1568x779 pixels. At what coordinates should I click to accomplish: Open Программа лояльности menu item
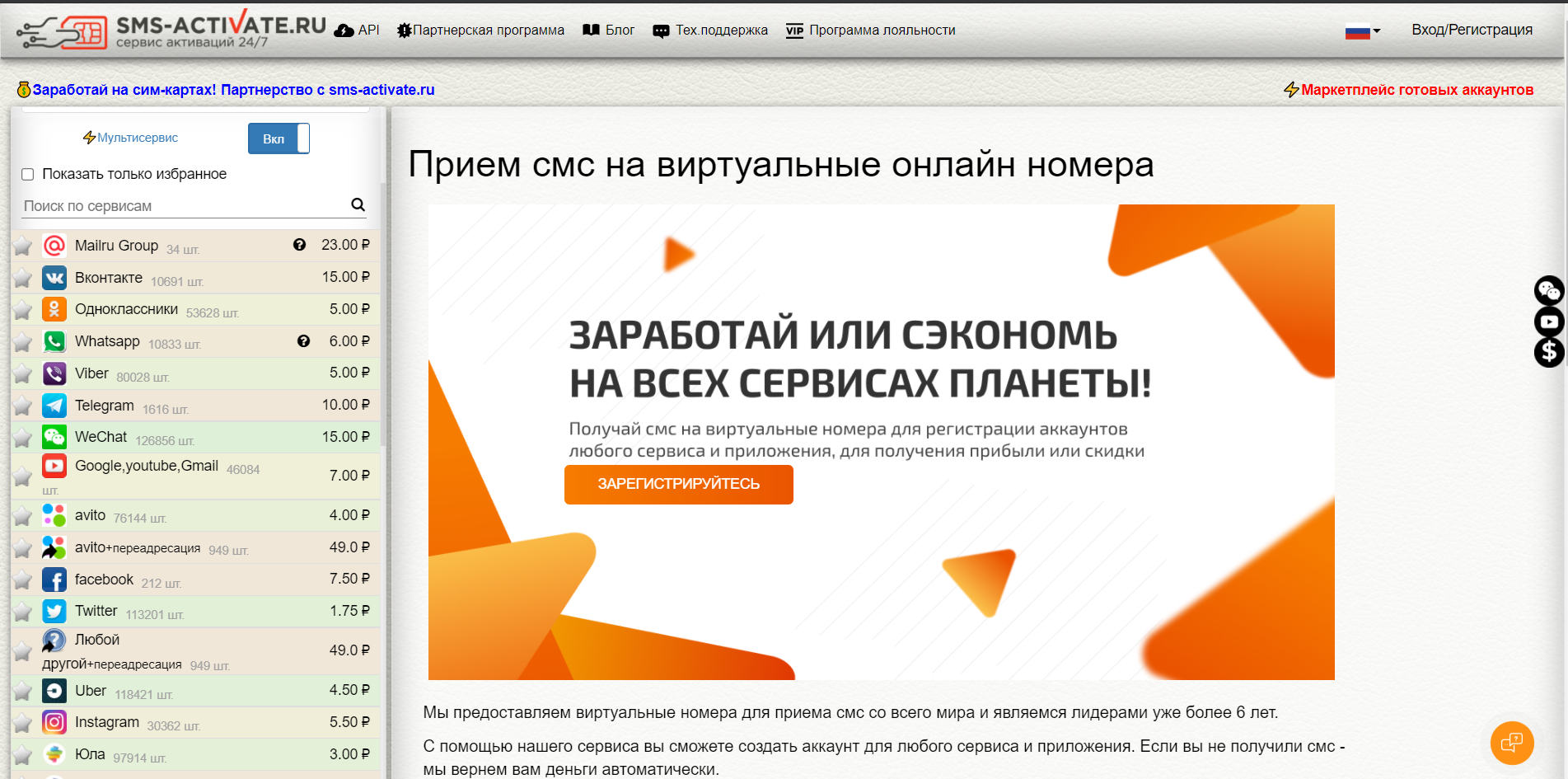(x=870, y=31)
